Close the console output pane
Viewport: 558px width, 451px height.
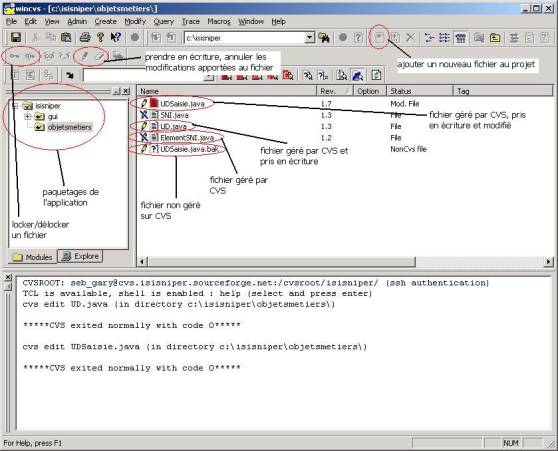pyautogui.click(x=8, y=277)
